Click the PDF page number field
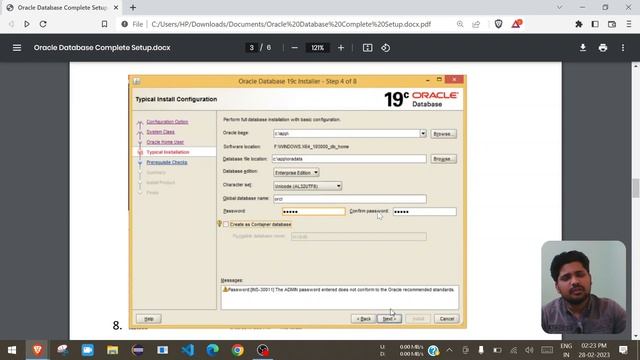Image resolution: width=640 pixels, height=360 pixels. coord(251,48)
